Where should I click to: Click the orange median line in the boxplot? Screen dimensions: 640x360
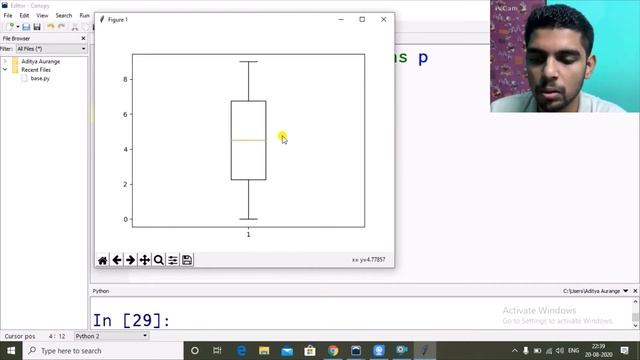(249, 140)
